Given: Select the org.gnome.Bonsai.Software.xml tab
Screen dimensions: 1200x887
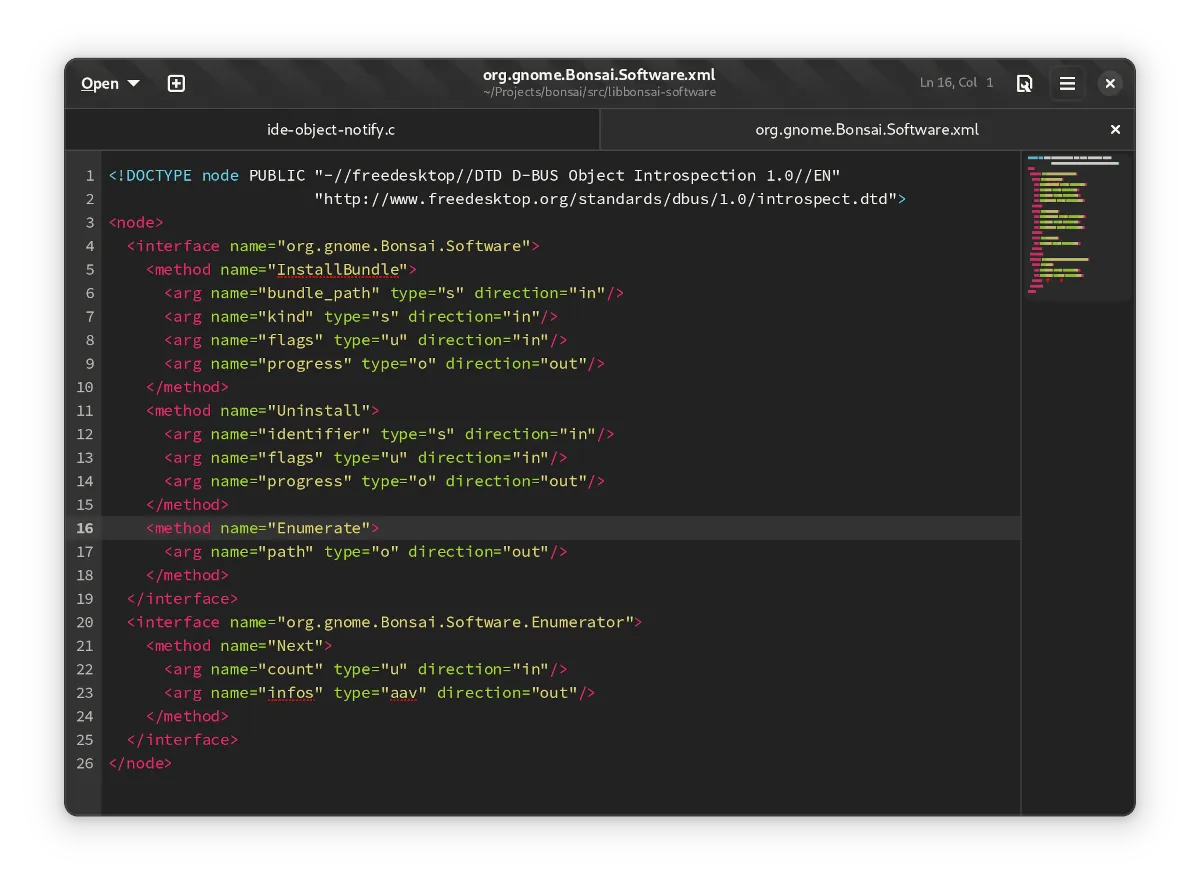Looking at the screenshot, I should coord(866,130).
